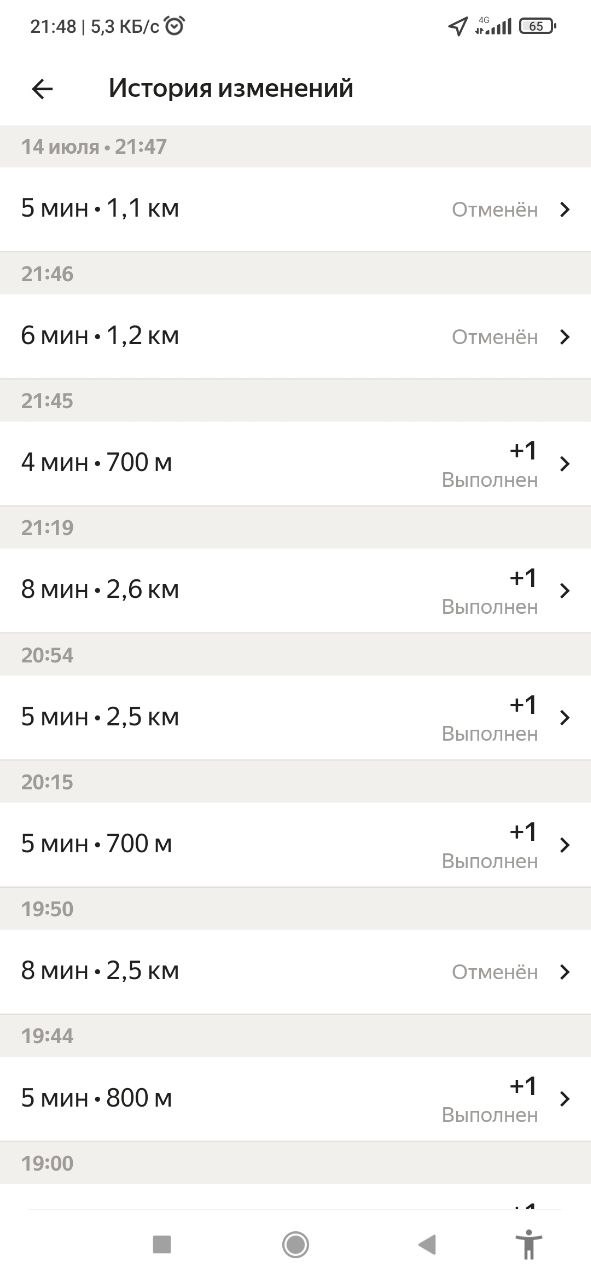Expand the 4 мин 700 м chevron

pos(565,464)
